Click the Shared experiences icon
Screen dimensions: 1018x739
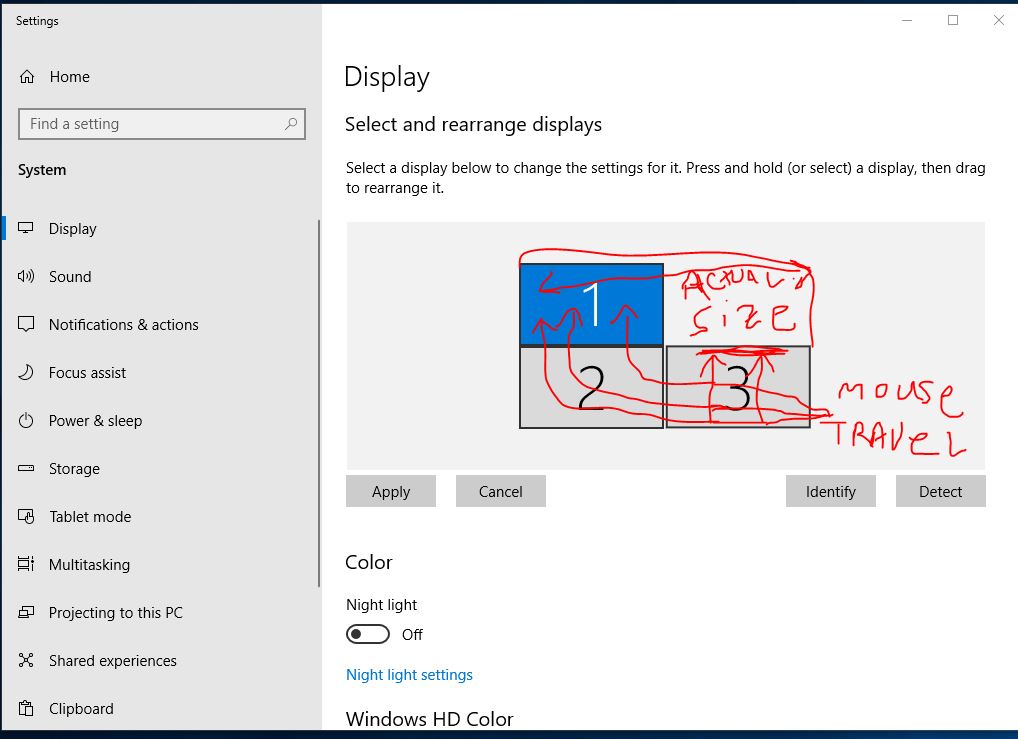pos(26,660)
